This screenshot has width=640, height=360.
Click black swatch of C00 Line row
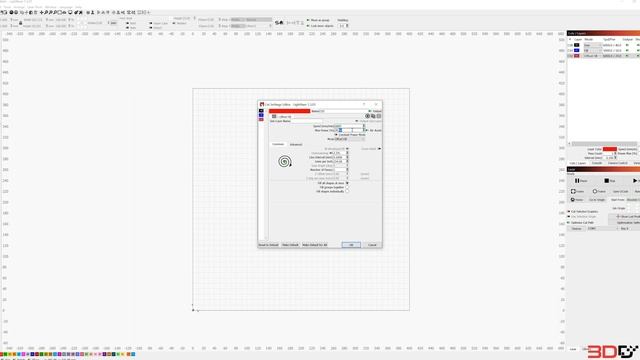pyautogui.click(x=576, y=45)
